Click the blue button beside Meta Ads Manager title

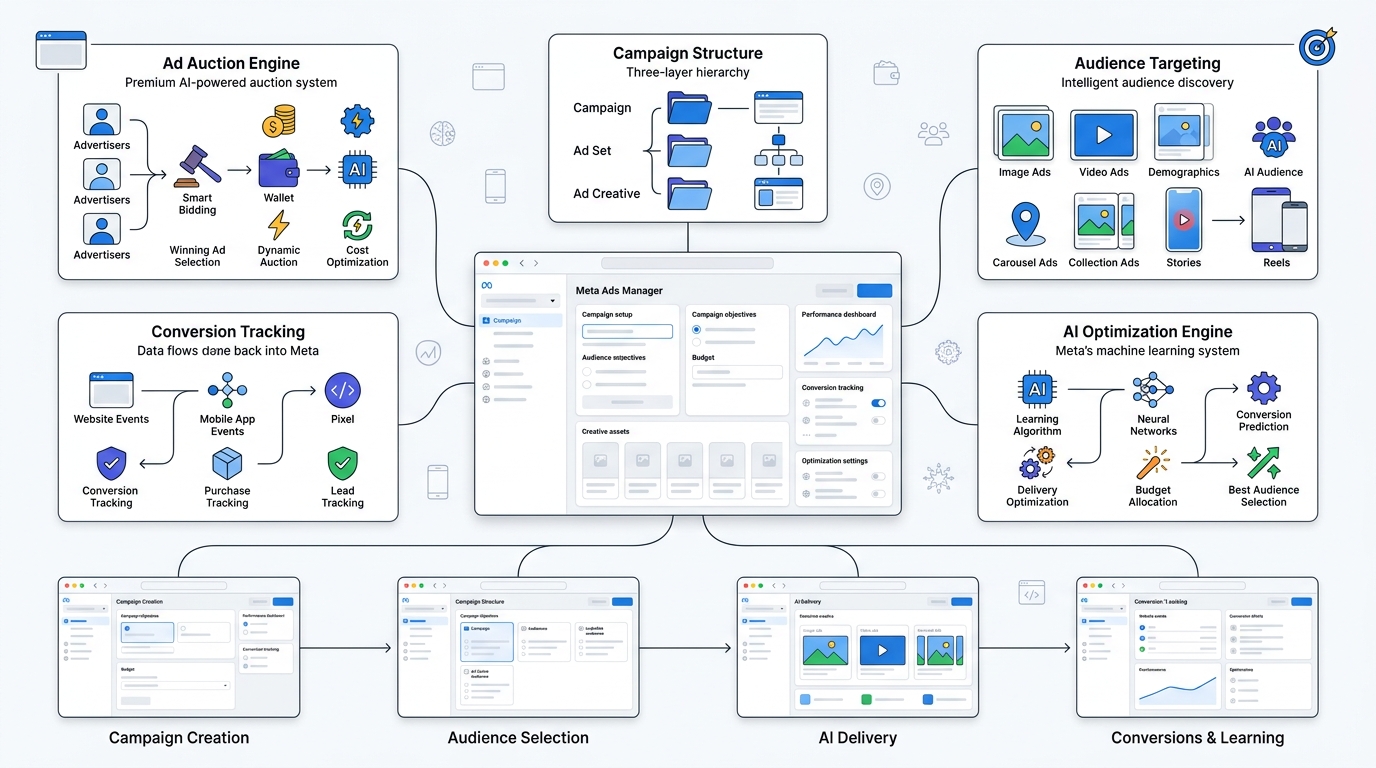point(874,291)
